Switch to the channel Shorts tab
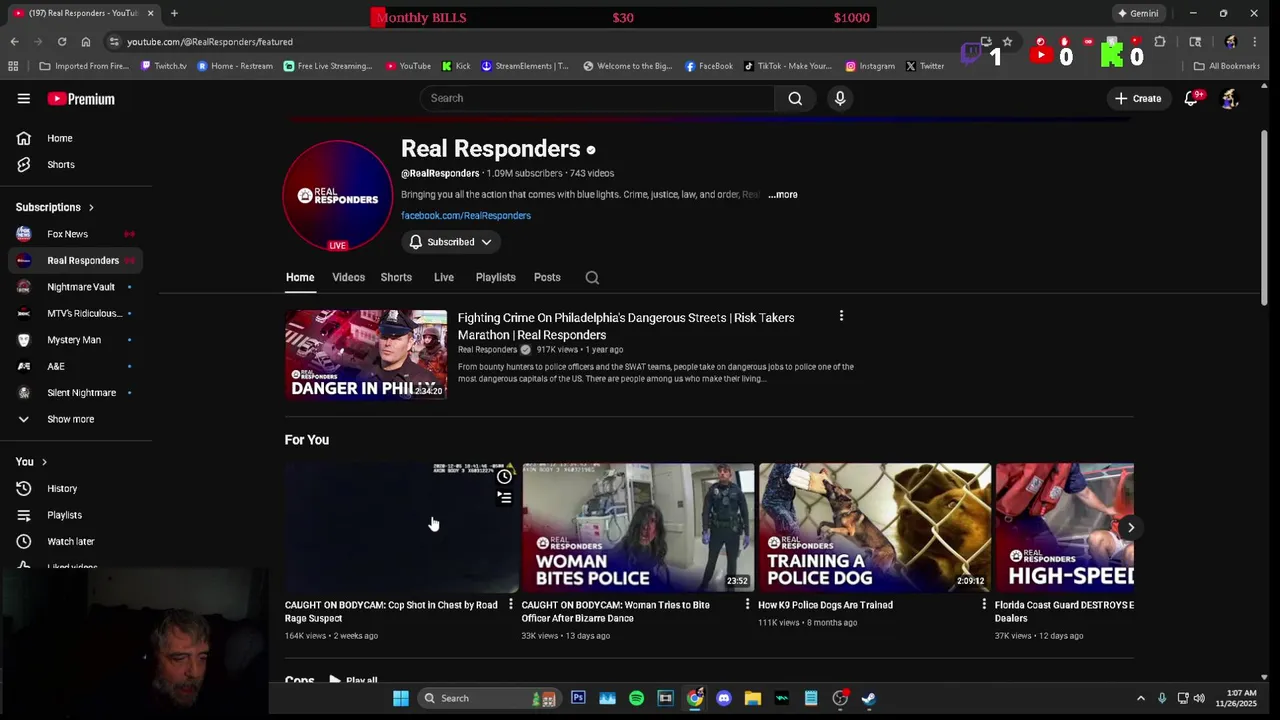This screenshot has width=1280, height=720. [396, 277]
